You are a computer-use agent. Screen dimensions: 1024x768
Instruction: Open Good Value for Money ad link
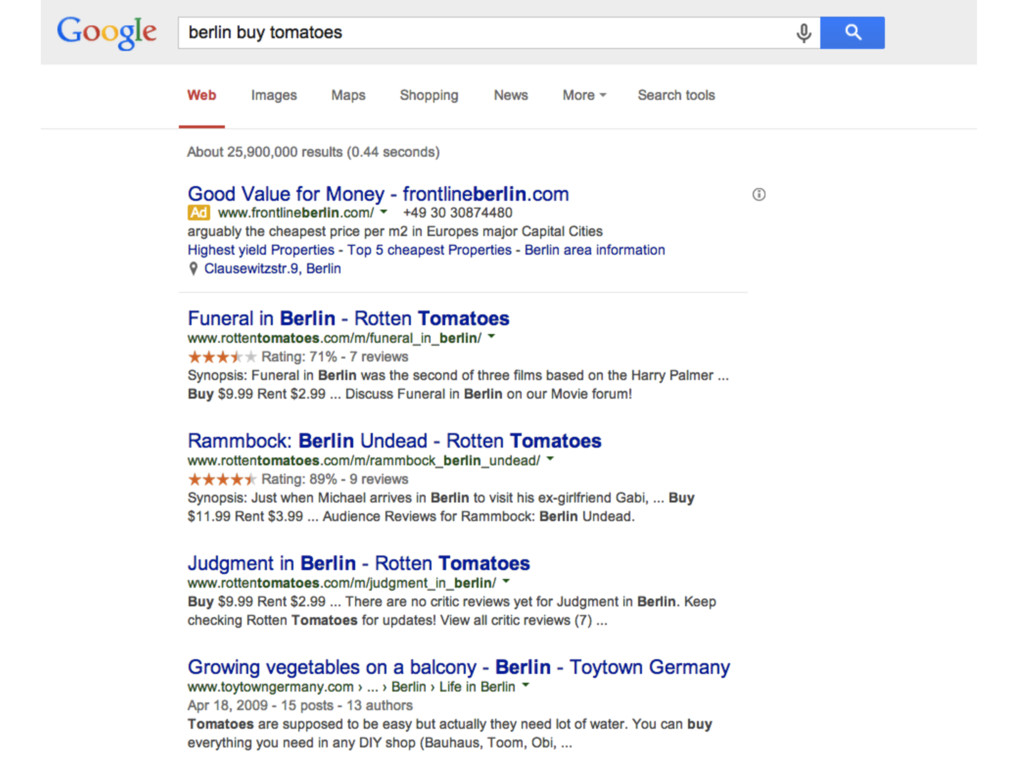(378, 194)
